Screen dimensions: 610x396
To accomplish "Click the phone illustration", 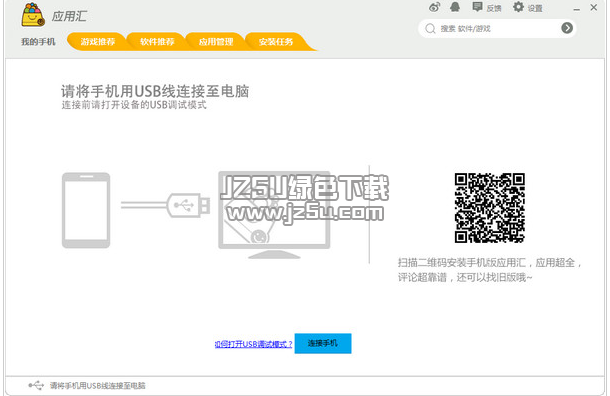I will 86,210.
